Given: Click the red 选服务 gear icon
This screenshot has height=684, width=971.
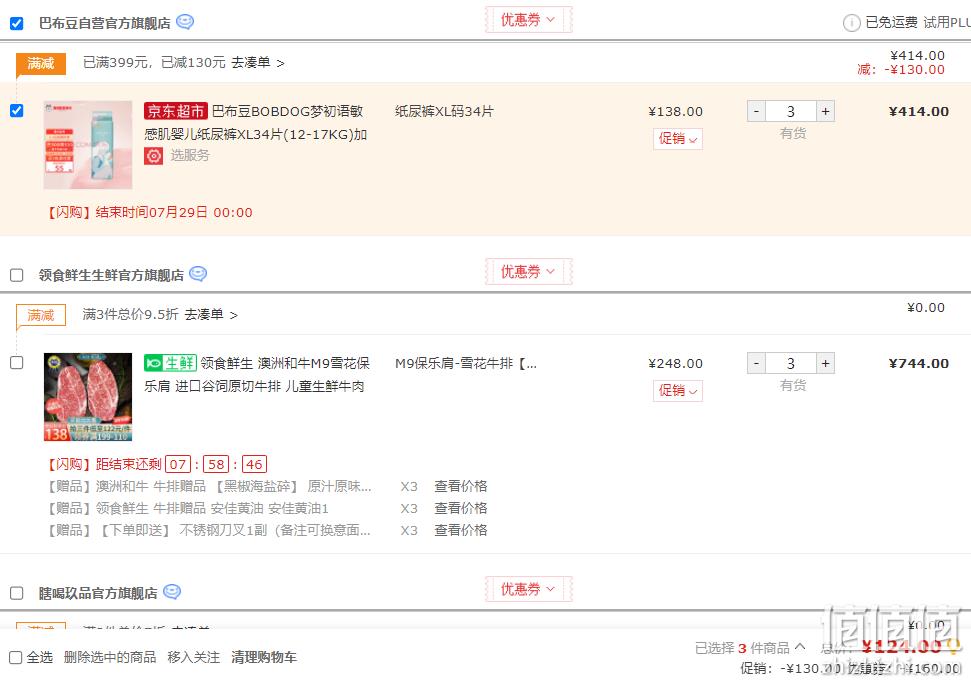Looking at the screenshot, I should pyautogui.click(x=154, y=155).
